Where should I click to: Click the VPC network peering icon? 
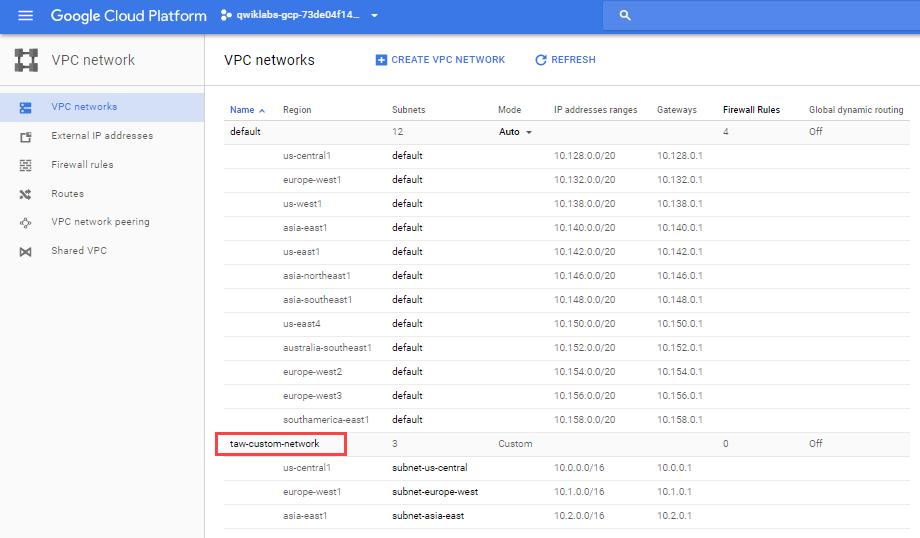25,222
